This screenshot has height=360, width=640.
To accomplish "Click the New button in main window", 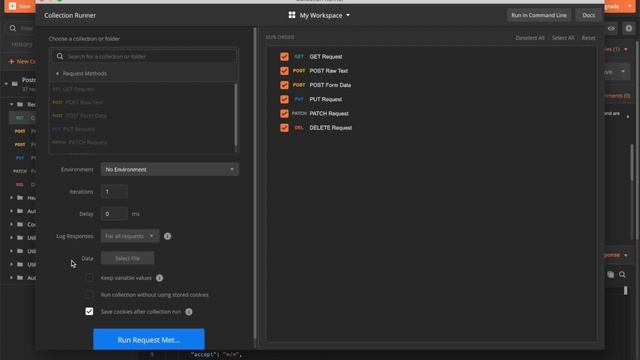I will tap(20, 6).
